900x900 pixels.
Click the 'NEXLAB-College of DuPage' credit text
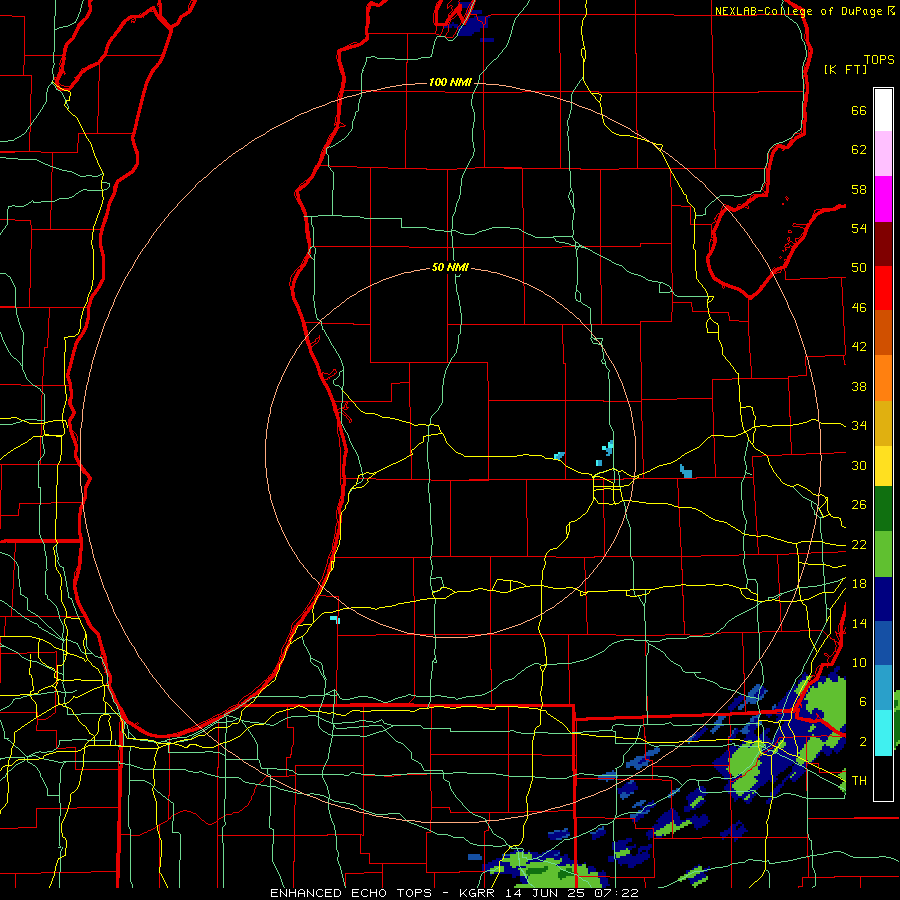pos(798,11)
